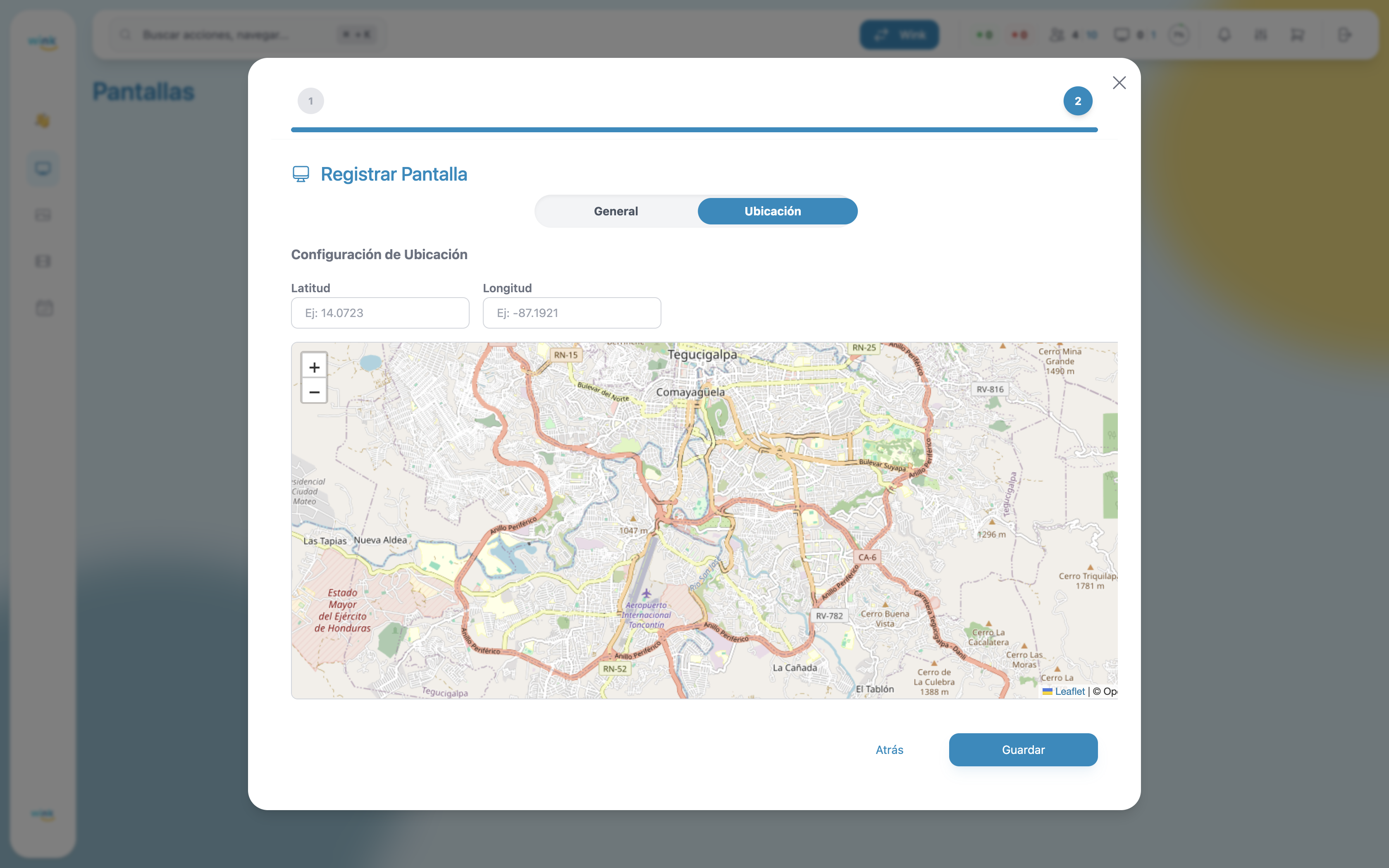
Task: Click the blue Wink button in top bar
Action: coord(899,35)
